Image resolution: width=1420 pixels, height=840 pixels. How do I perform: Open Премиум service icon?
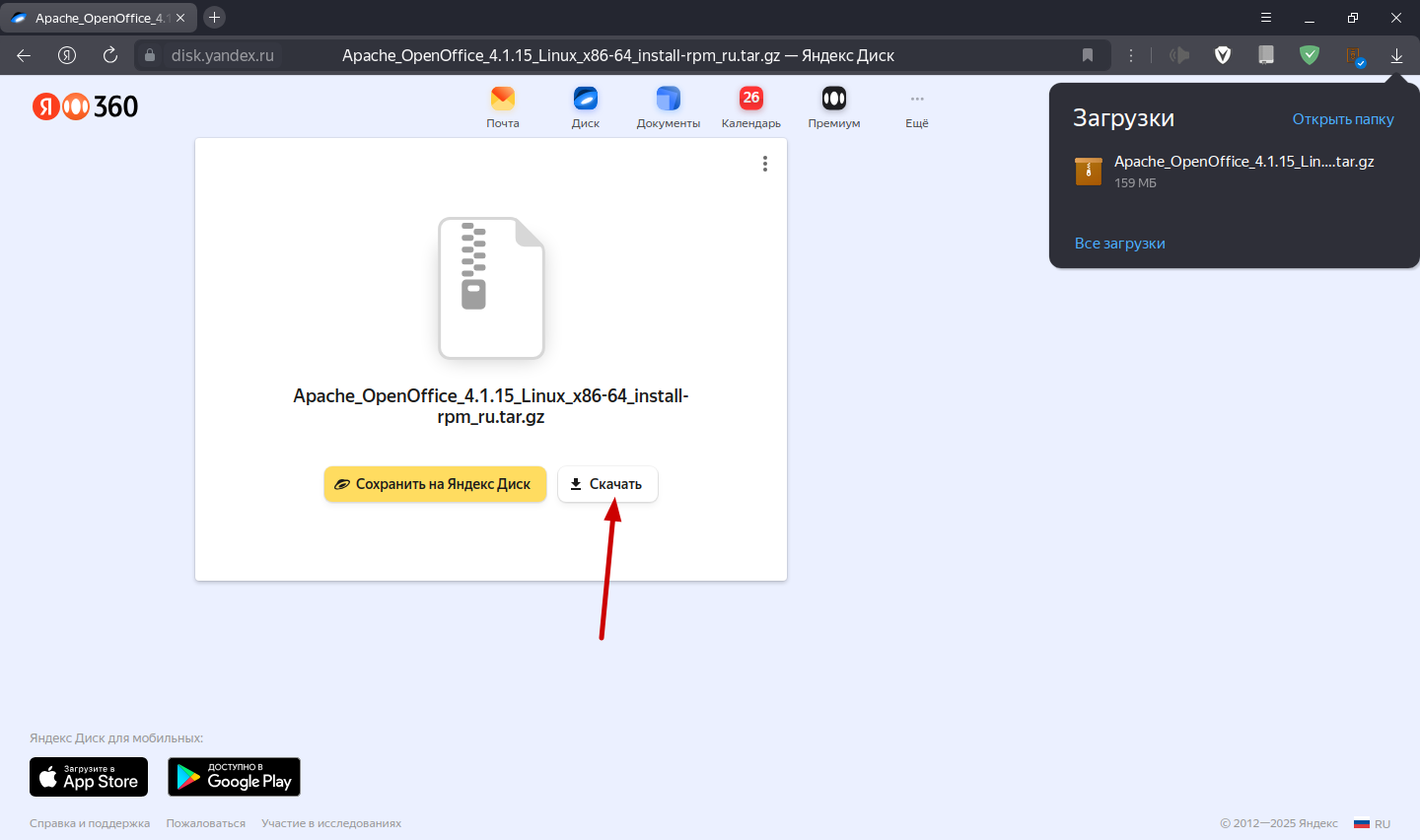coord(834,106)
